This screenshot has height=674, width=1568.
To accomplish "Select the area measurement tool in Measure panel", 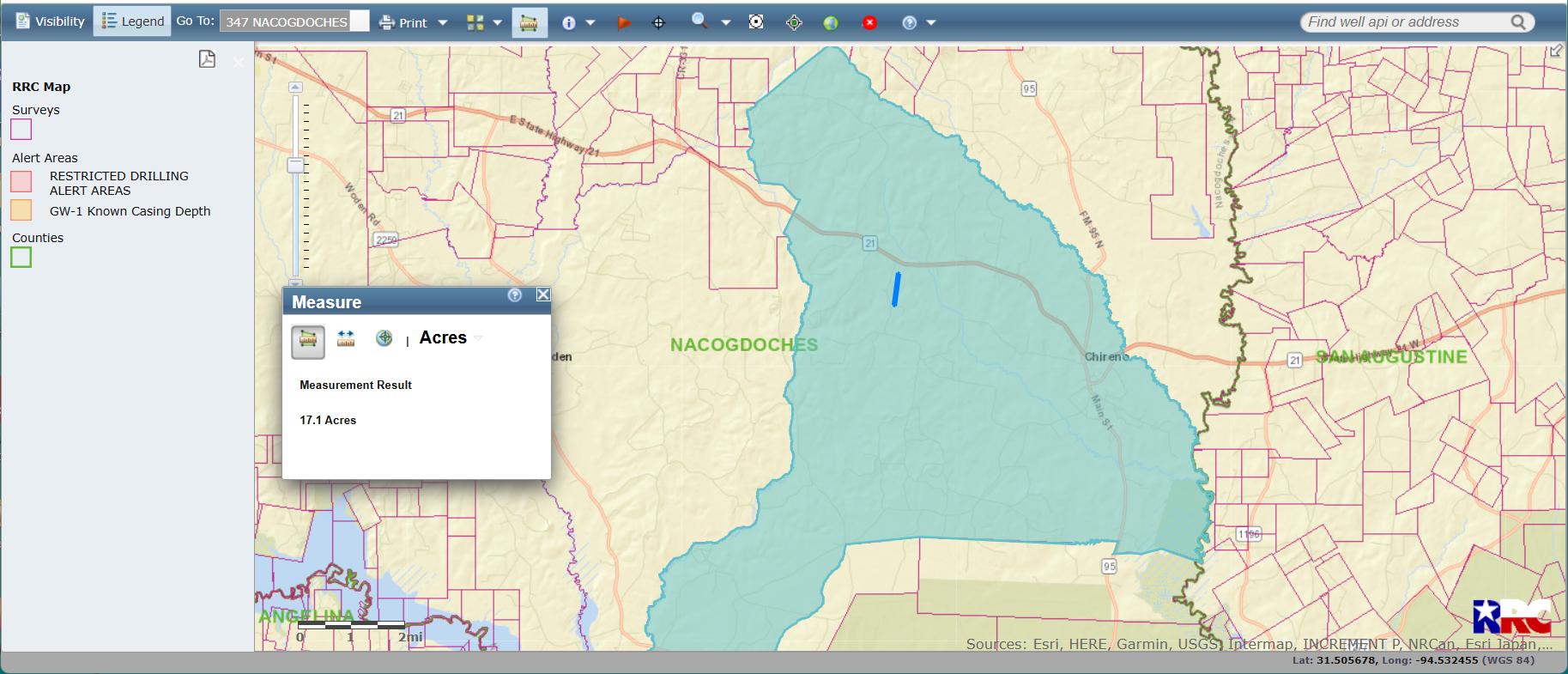I will click(308, 341).
